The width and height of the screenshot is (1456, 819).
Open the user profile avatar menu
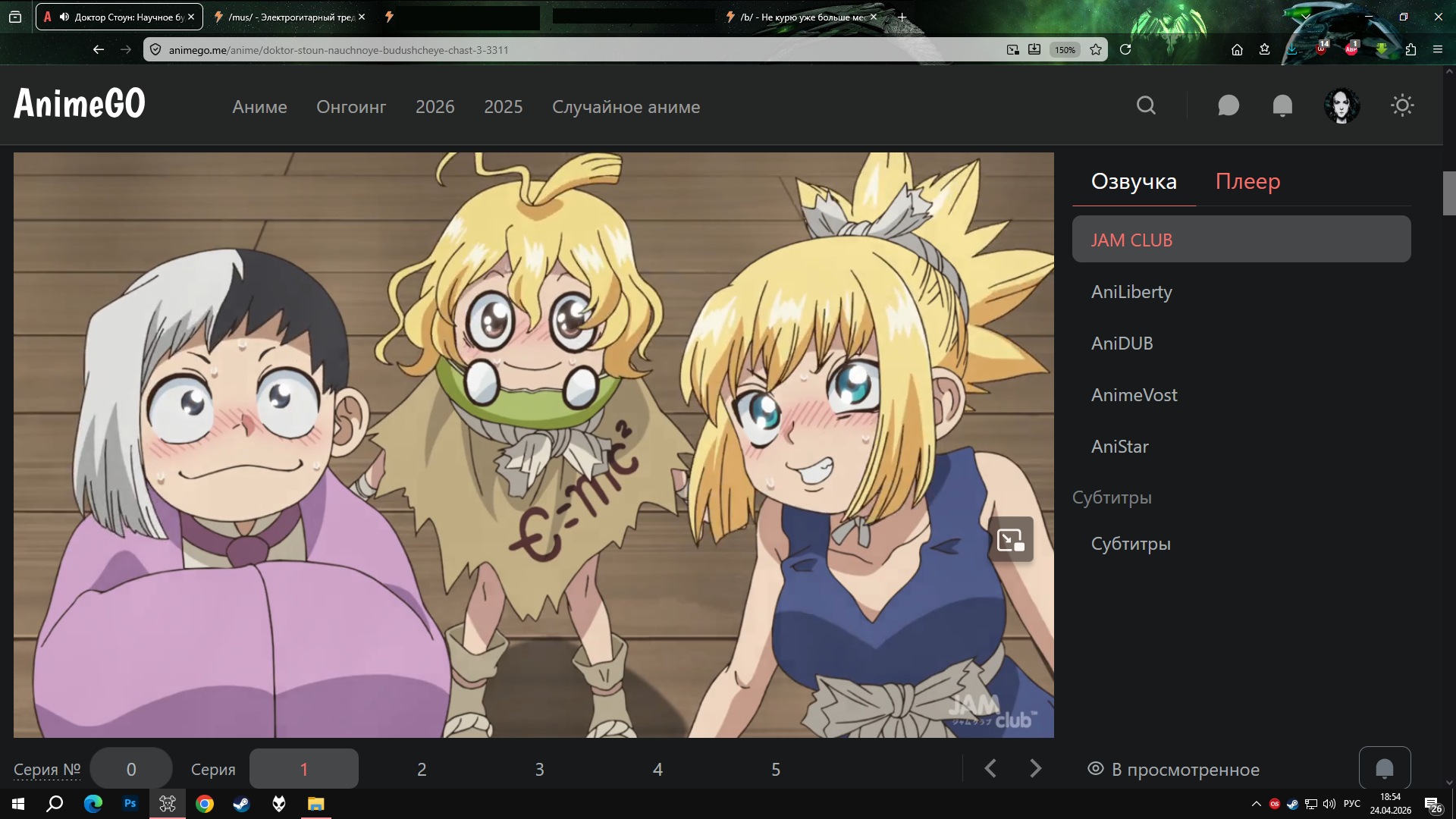click(1341, 105)
